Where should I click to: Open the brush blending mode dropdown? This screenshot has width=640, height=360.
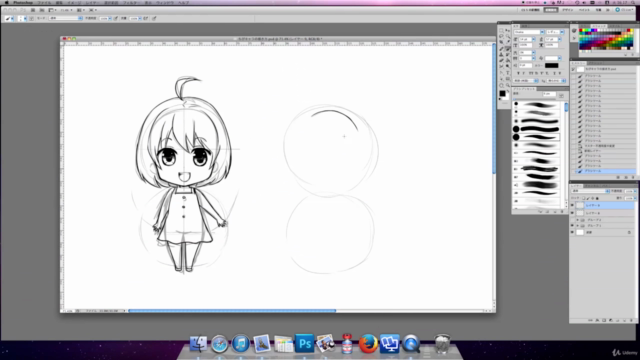tap(66, 18)
